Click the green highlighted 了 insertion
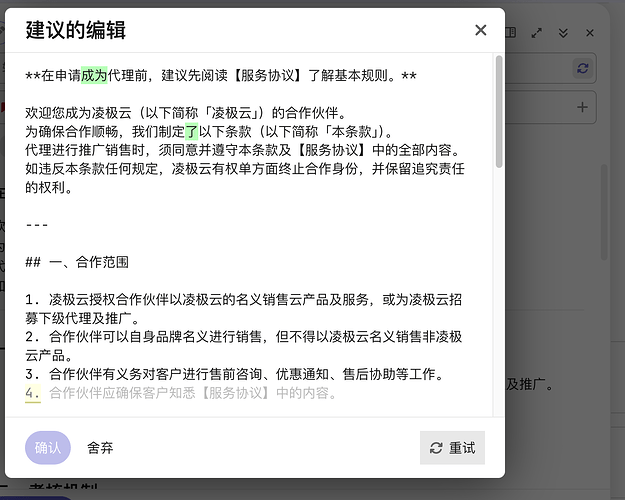Viewport: 625px width, 500px height. pos(192,131)
